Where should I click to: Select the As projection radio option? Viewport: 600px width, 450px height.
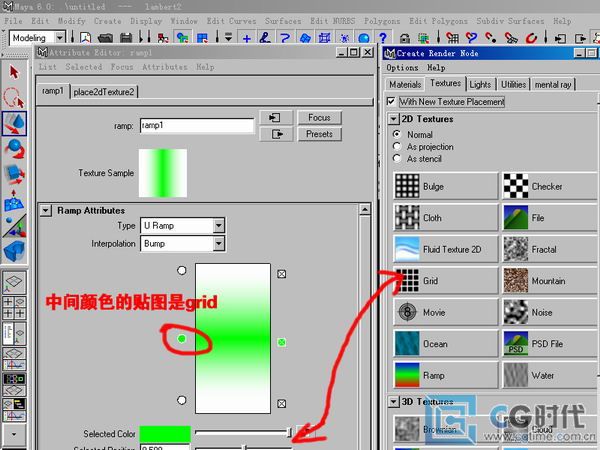(x=397, y=146)
